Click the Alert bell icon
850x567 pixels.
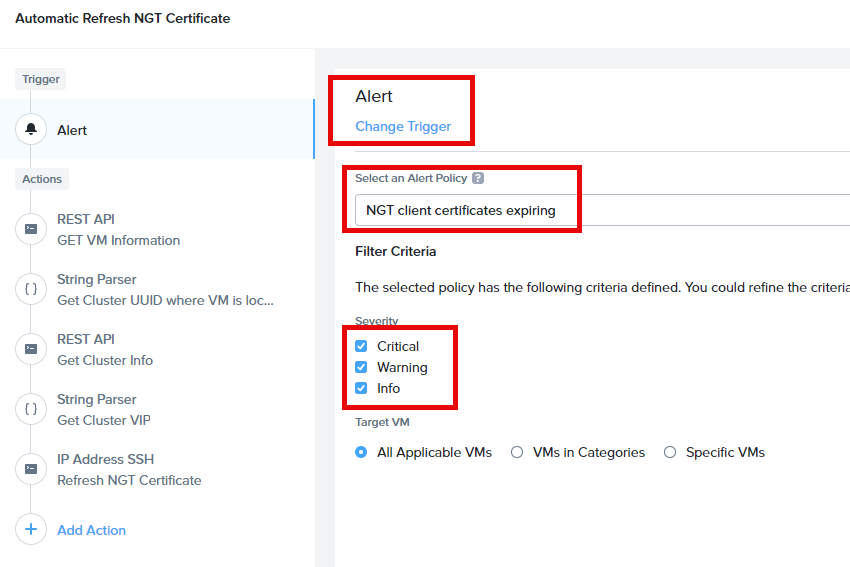click(31, 130)
